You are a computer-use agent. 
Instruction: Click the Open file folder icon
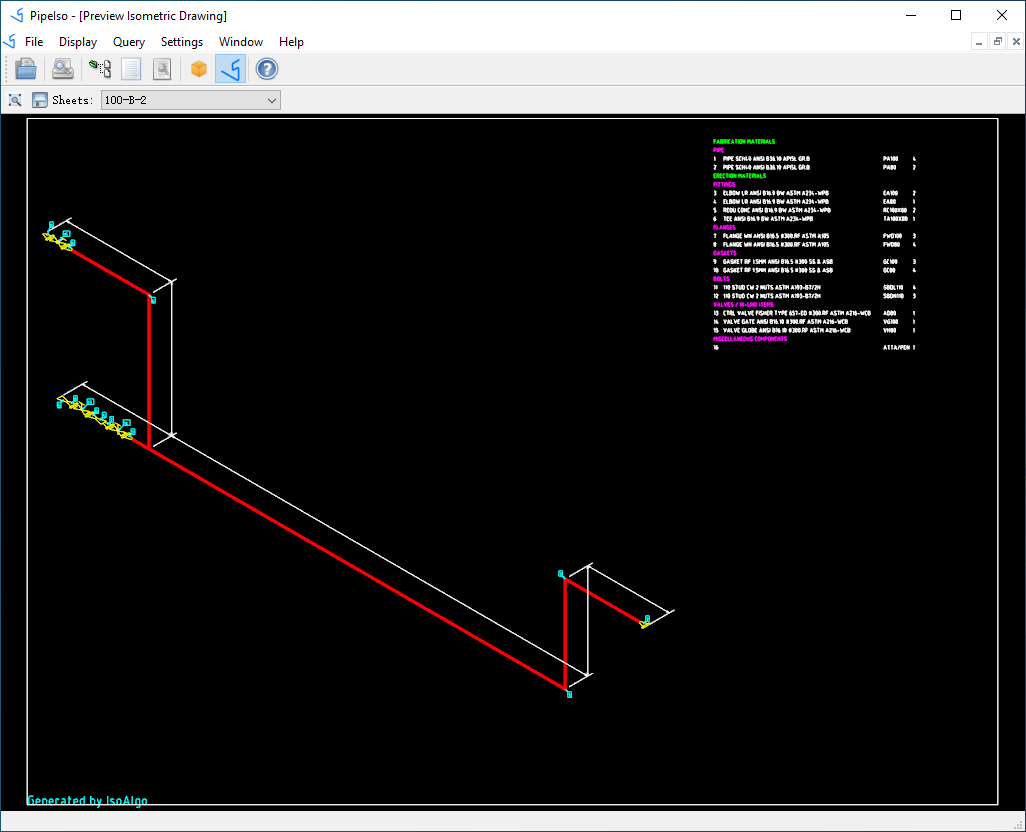[26, 69]
